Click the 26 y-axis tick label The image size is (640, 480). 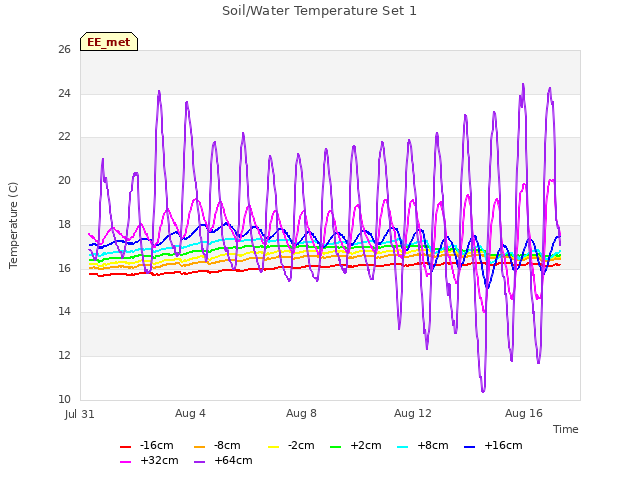tap(64, 49)
